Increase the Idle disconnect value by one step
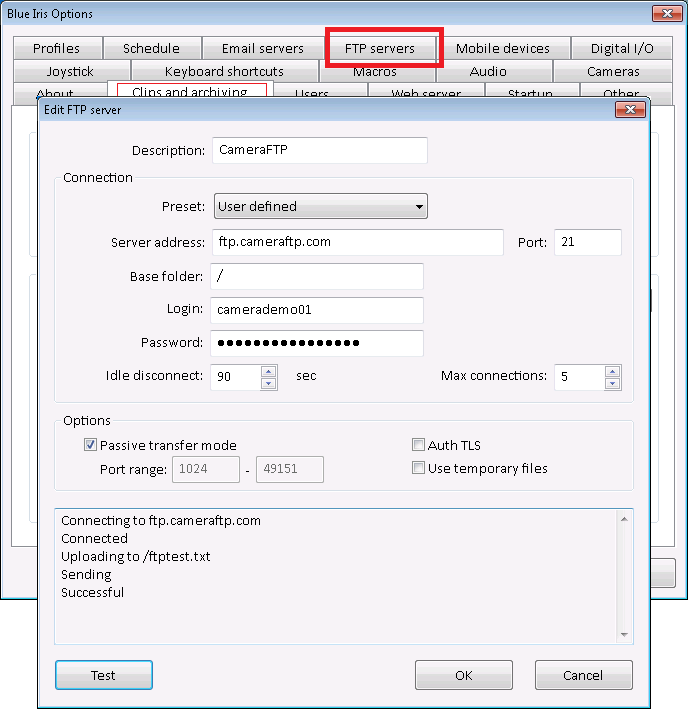688x713 pixels. 268,371
